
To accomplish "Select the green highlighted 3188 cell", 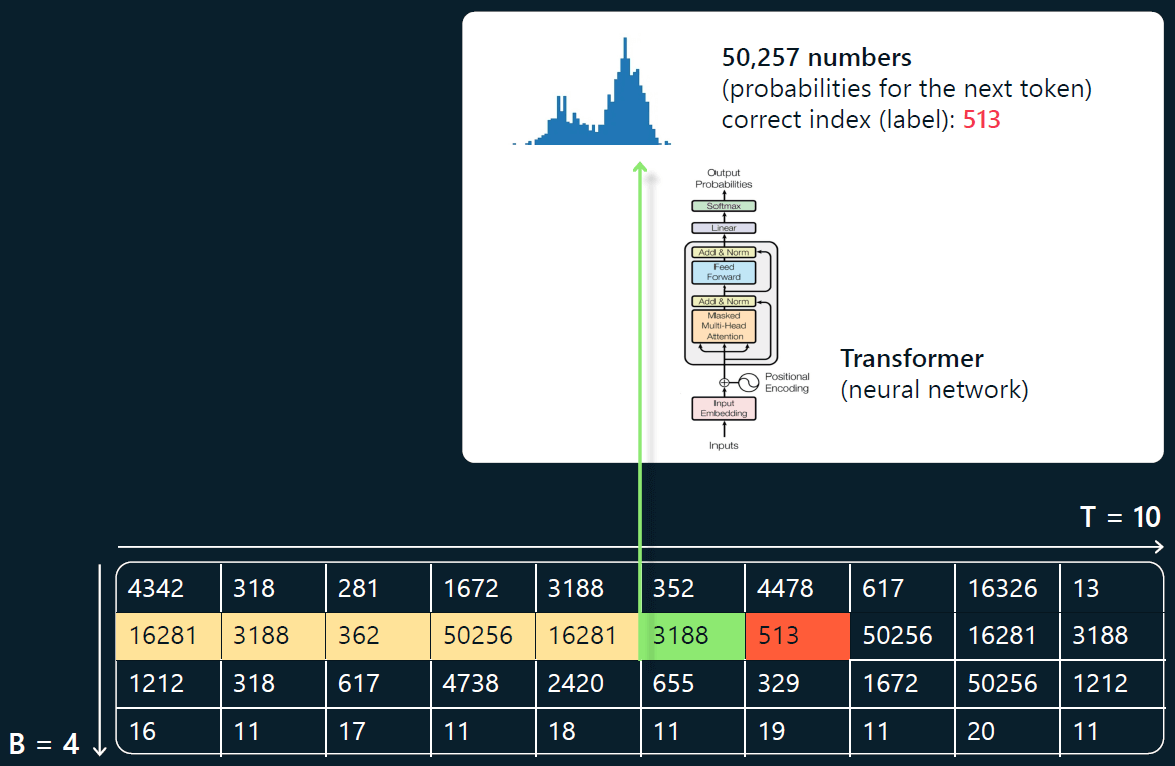I will (x=692, y=636).
